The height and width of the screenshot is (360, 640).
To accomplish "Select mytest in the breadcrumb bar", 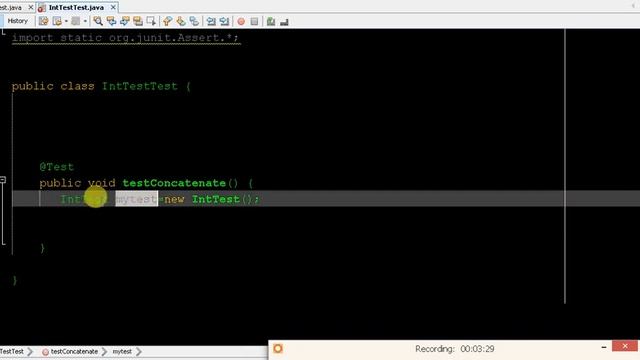I will pyautogui.click(x=122, y=351).
